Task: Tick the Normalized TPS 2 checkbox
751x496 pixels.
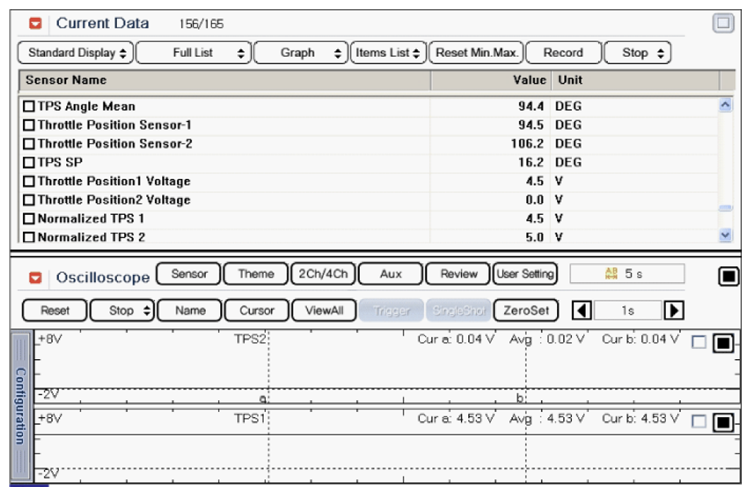Action: pyautogui.click(x=28, y=237)
